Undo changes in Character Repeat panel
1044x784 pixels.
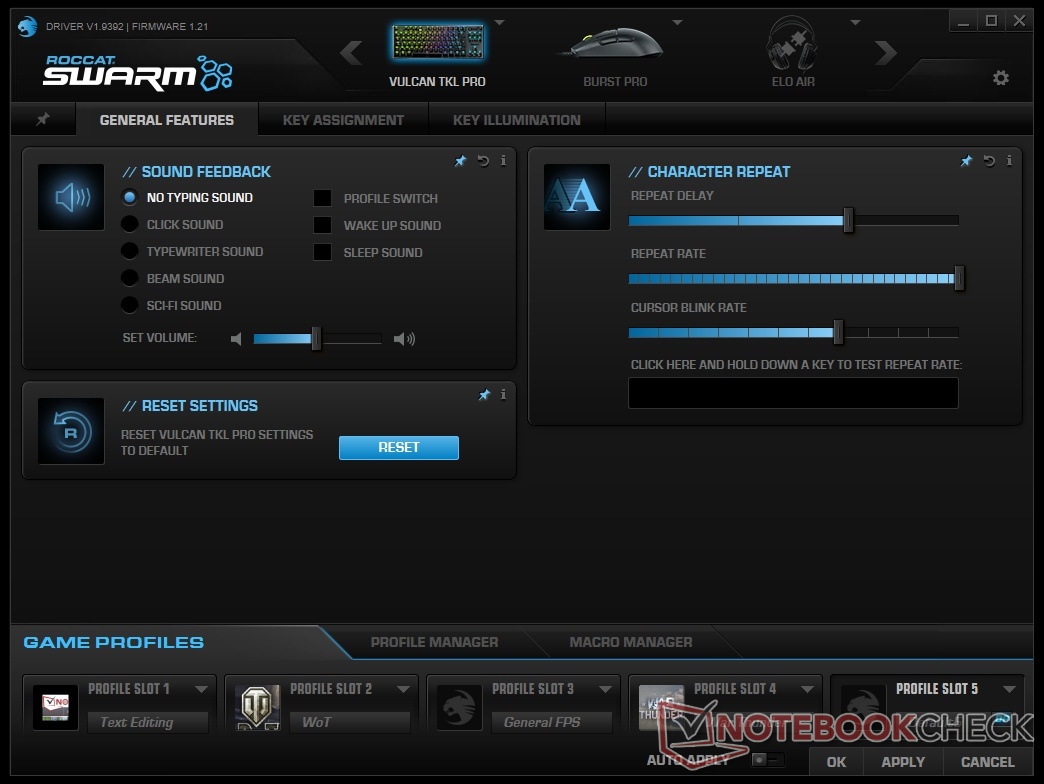(989, 160)
